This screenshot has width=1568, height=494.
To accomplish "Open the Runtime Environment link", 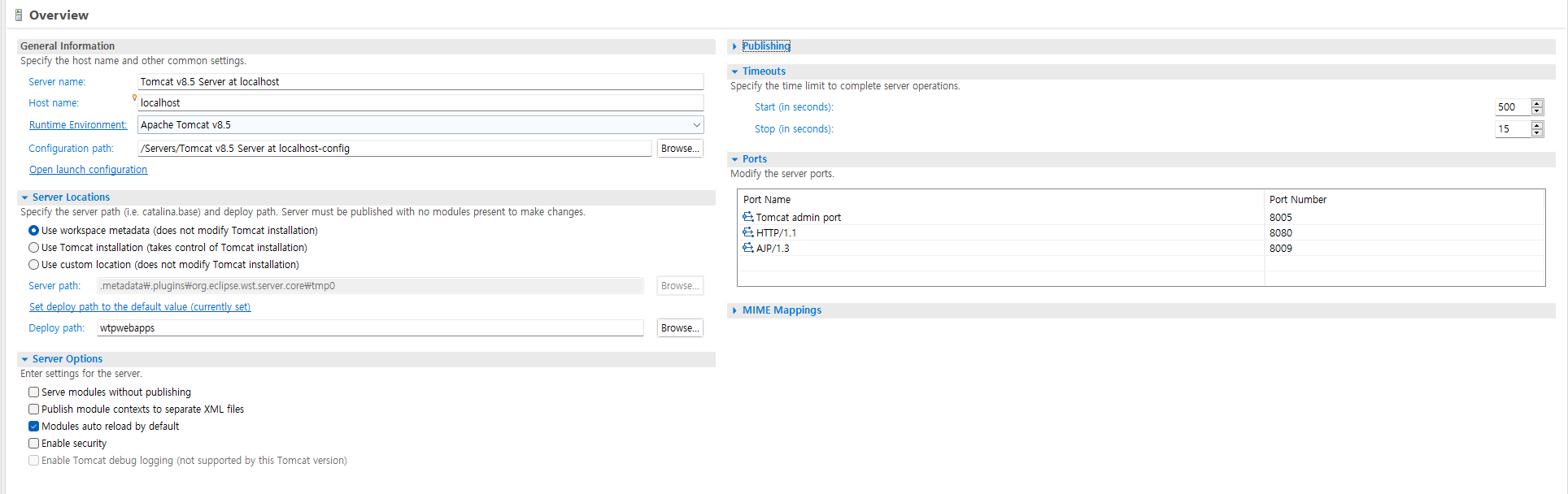I will (78, 125).
